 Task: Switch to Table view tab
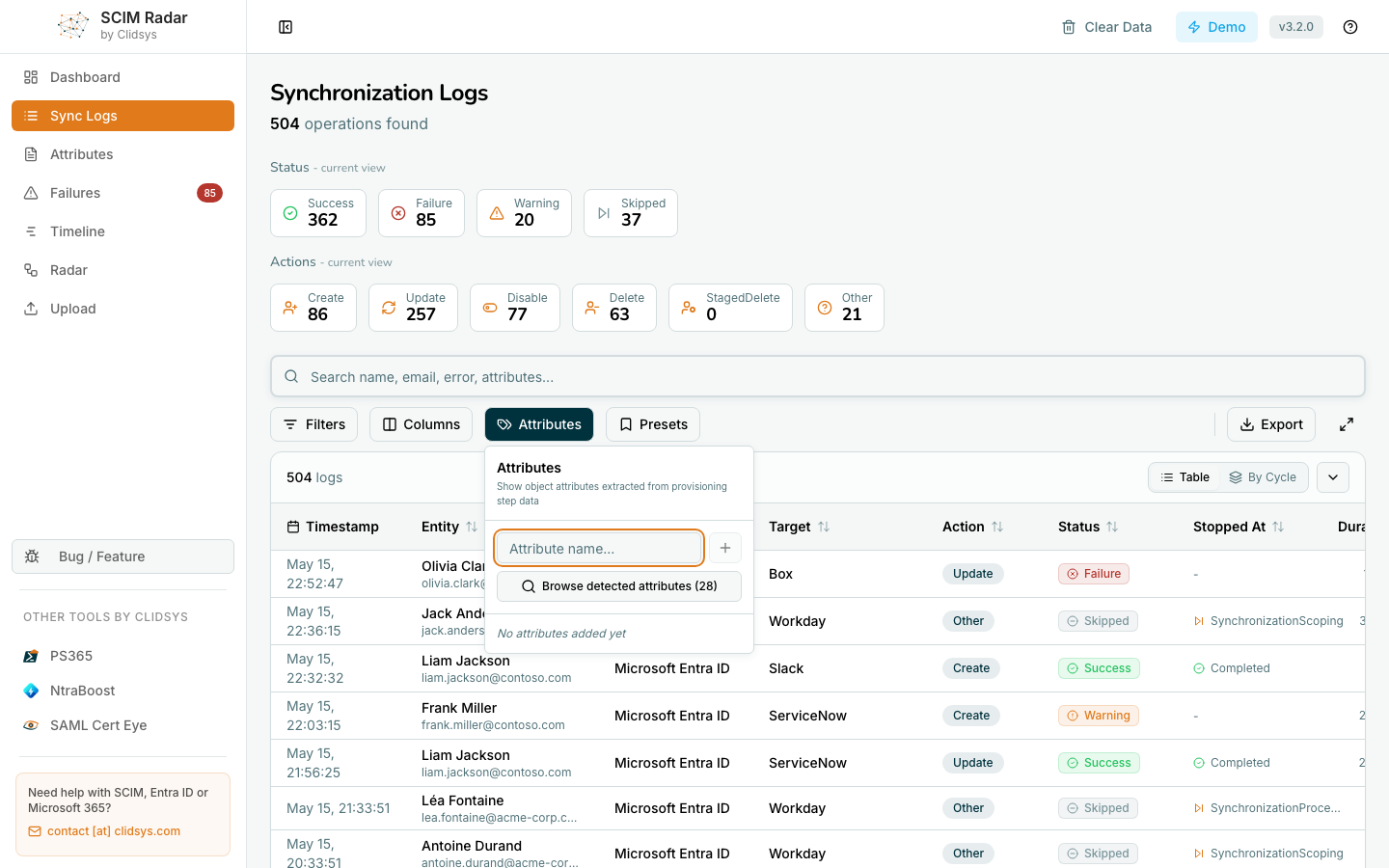coord(1185,477)
